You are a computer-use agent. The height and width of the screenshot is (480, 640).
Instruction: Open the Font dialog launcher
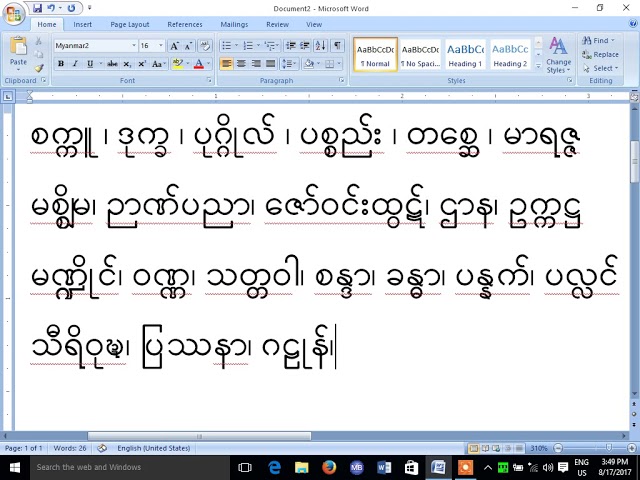tap(209, 80)
